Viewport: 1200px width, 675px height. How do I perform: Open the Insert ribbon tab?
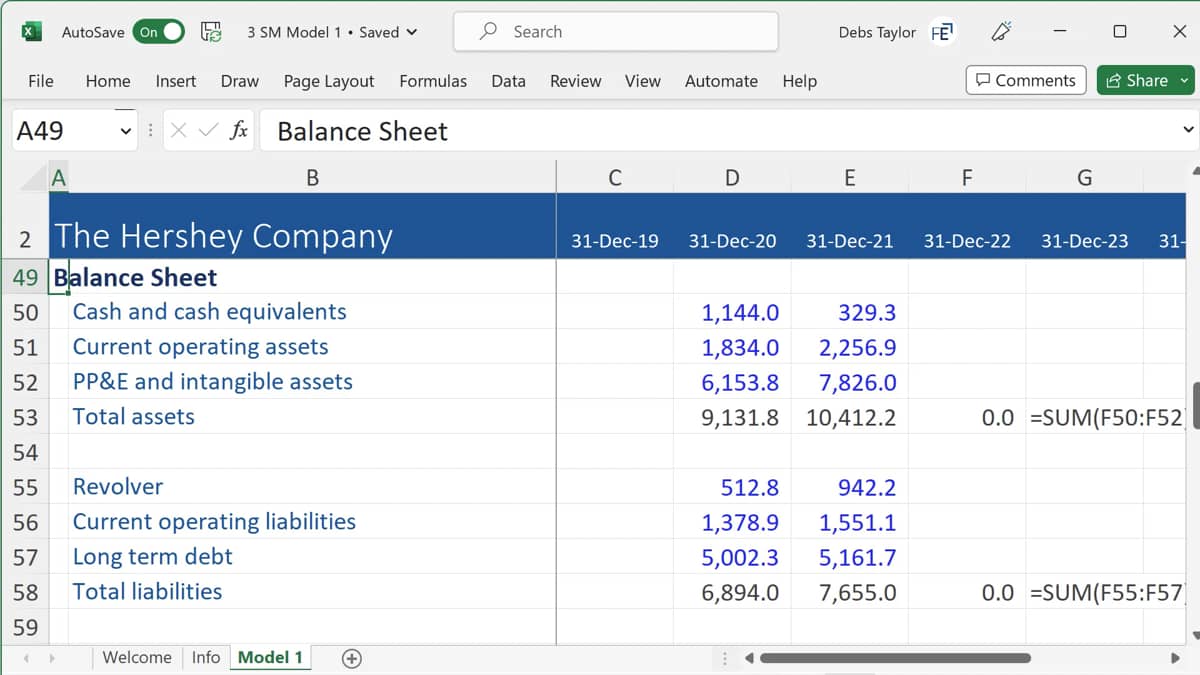pos(176,81)
